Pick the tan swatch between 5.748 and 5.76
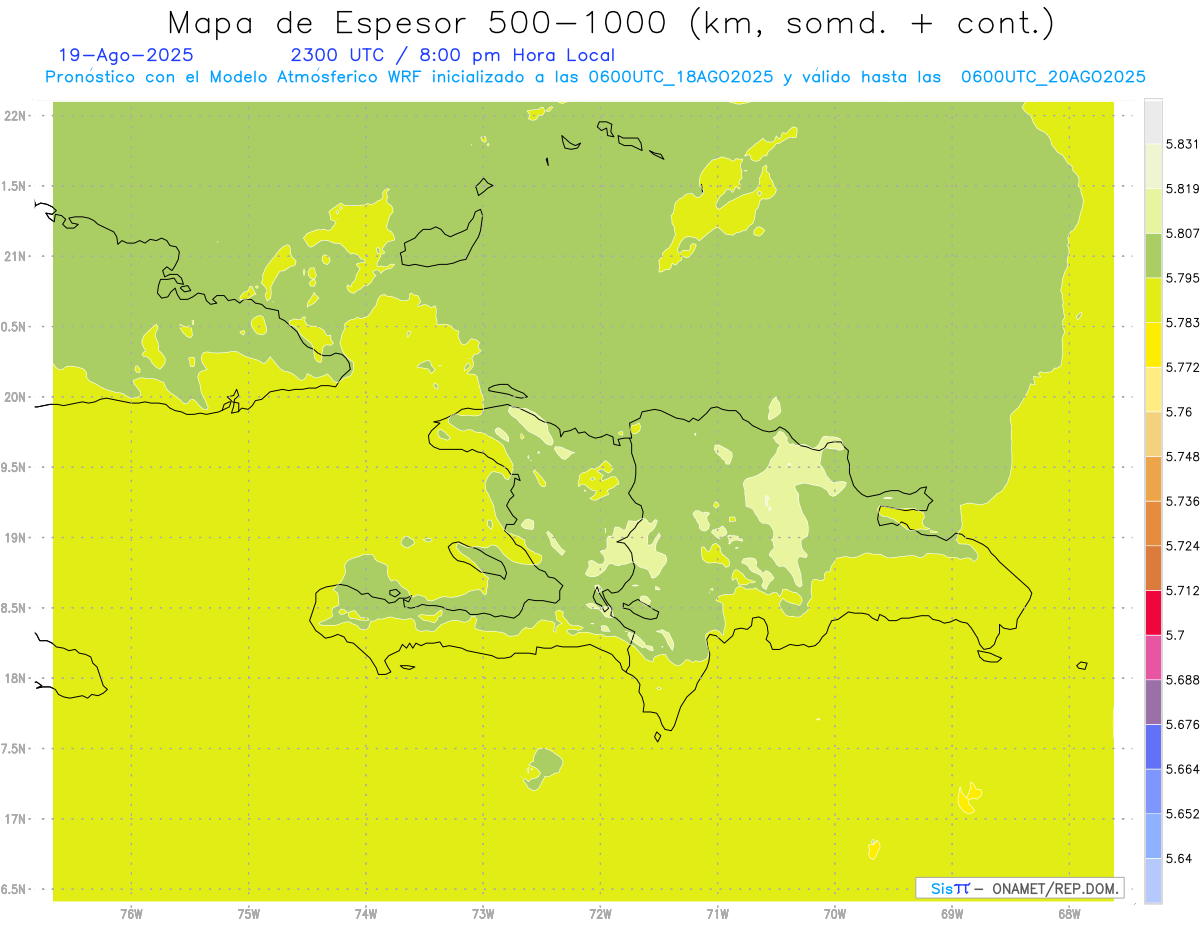The width and height of the screenshot is (1200, 927). coord(1153,434)
